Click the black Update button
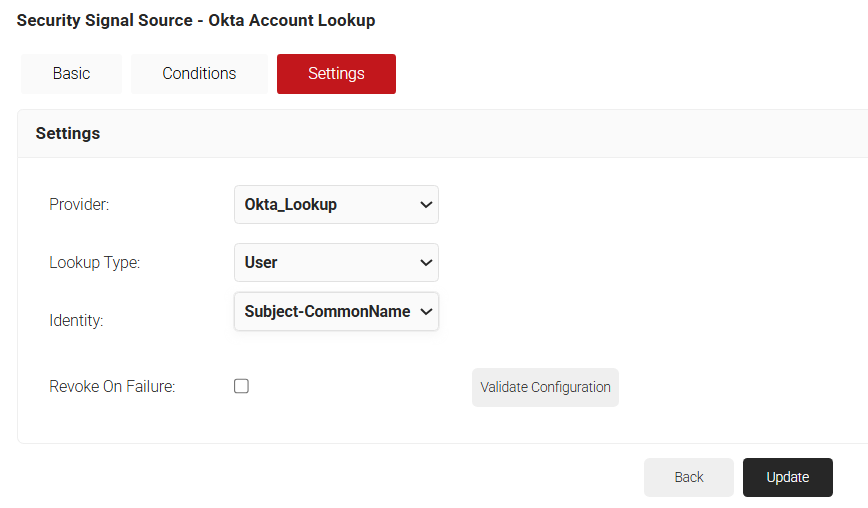This screenshot has height=508, width=868. point(787,477)
